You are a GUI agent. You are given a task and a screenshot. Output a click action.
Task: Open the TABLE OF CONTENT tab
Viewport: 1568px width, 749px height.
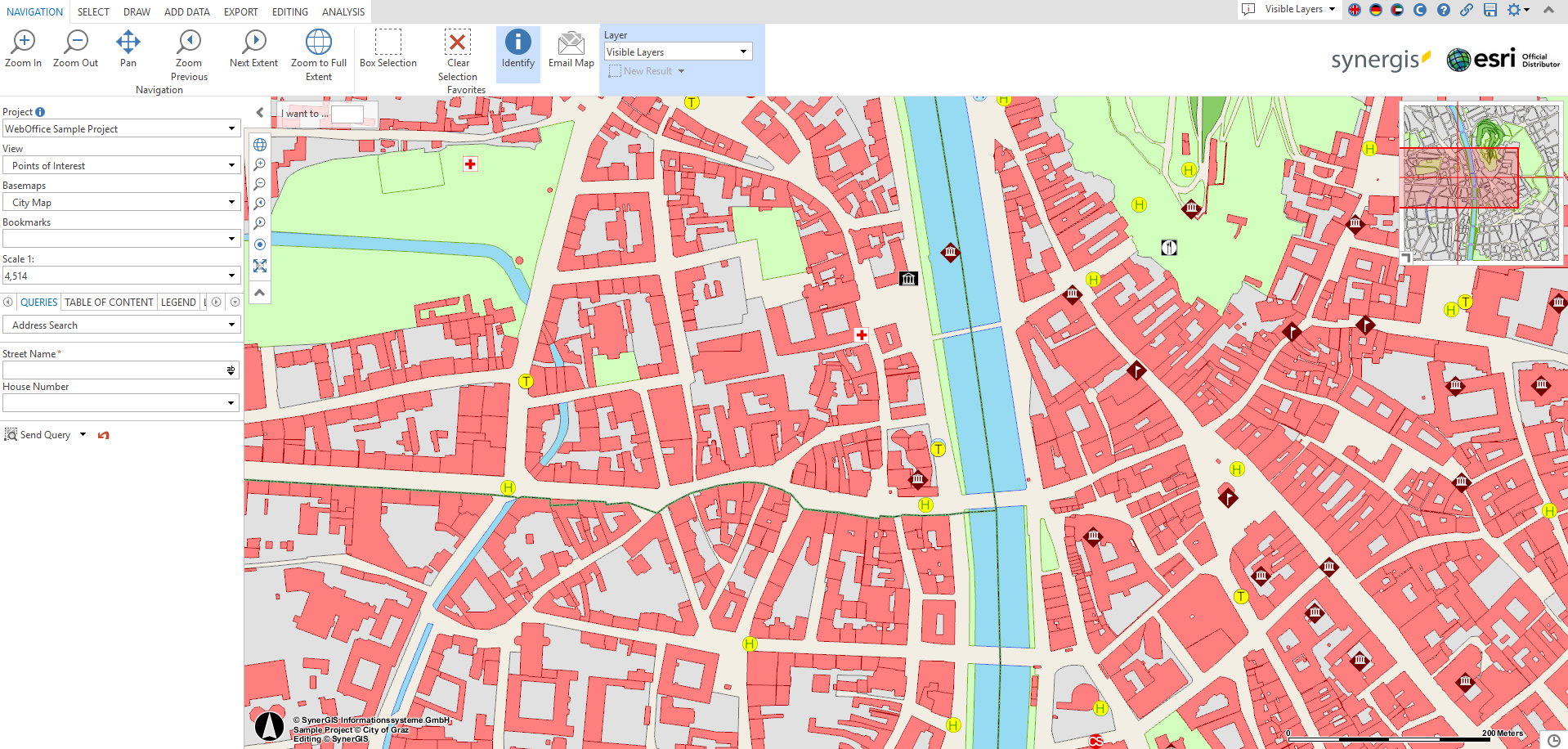[x=108, y=302]
